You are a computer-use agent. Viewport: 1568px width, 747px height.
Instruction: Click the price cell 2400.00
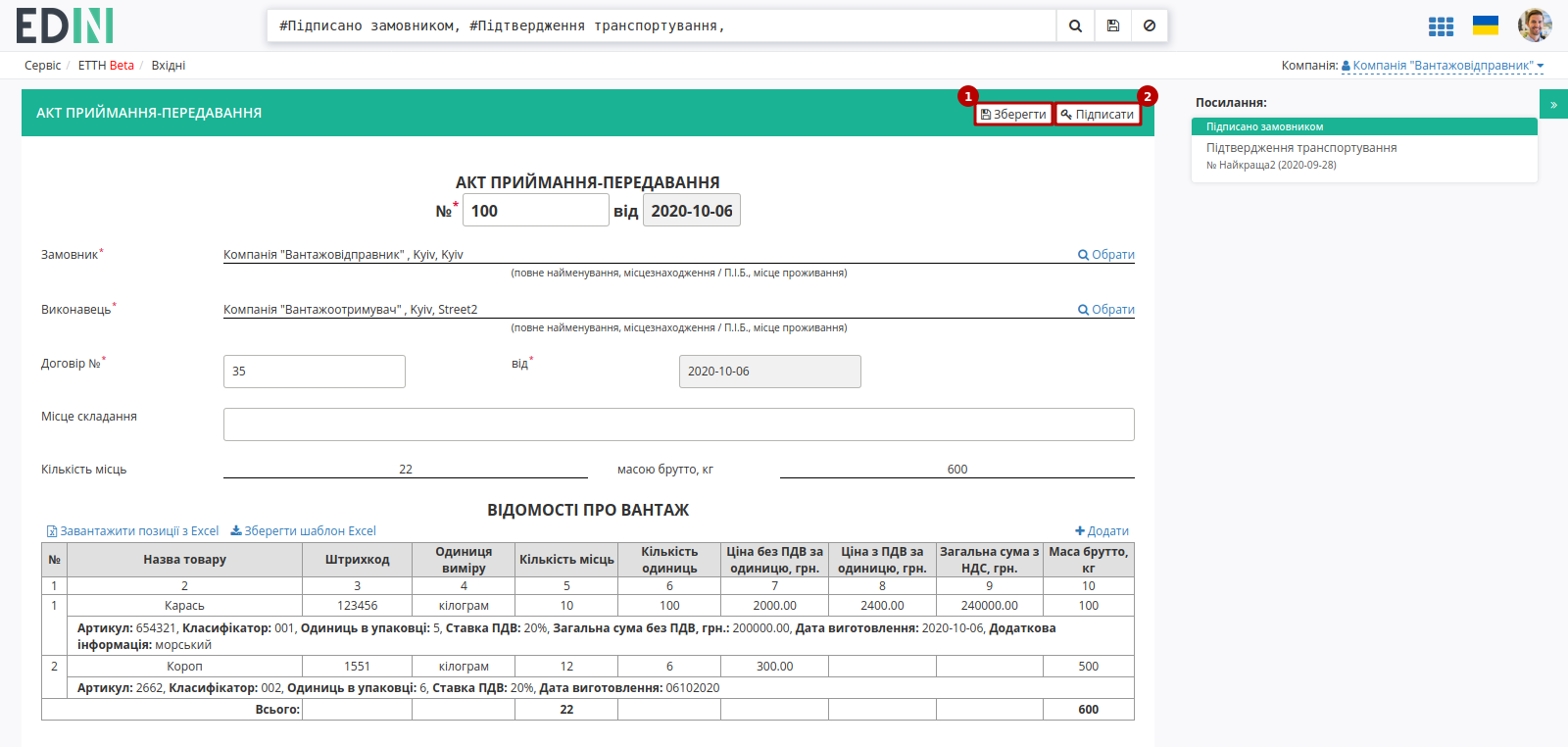pyautogui.click(x=882, y=606)
